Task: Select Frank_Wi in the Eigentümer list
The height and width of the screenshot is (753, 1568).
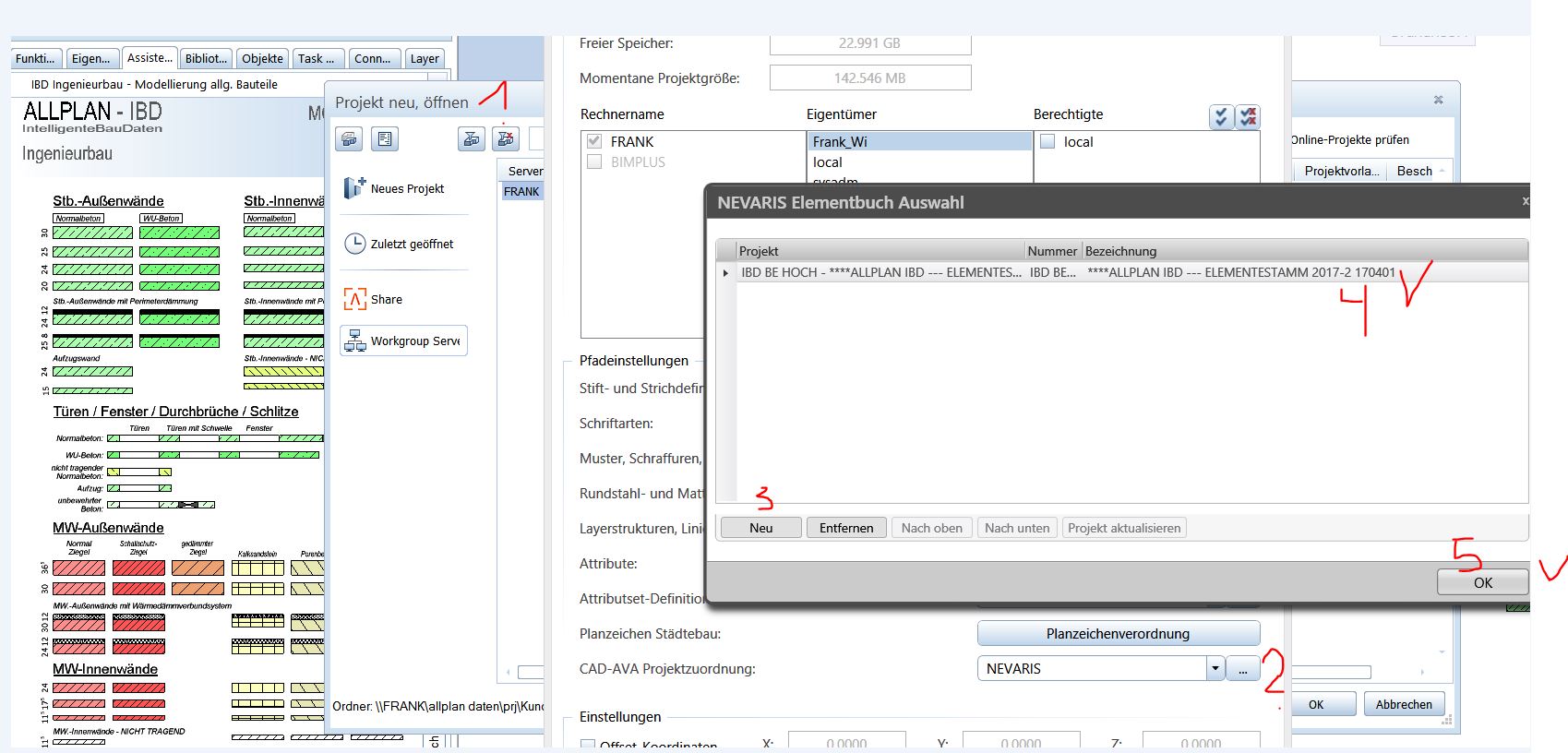Action: 919,141
